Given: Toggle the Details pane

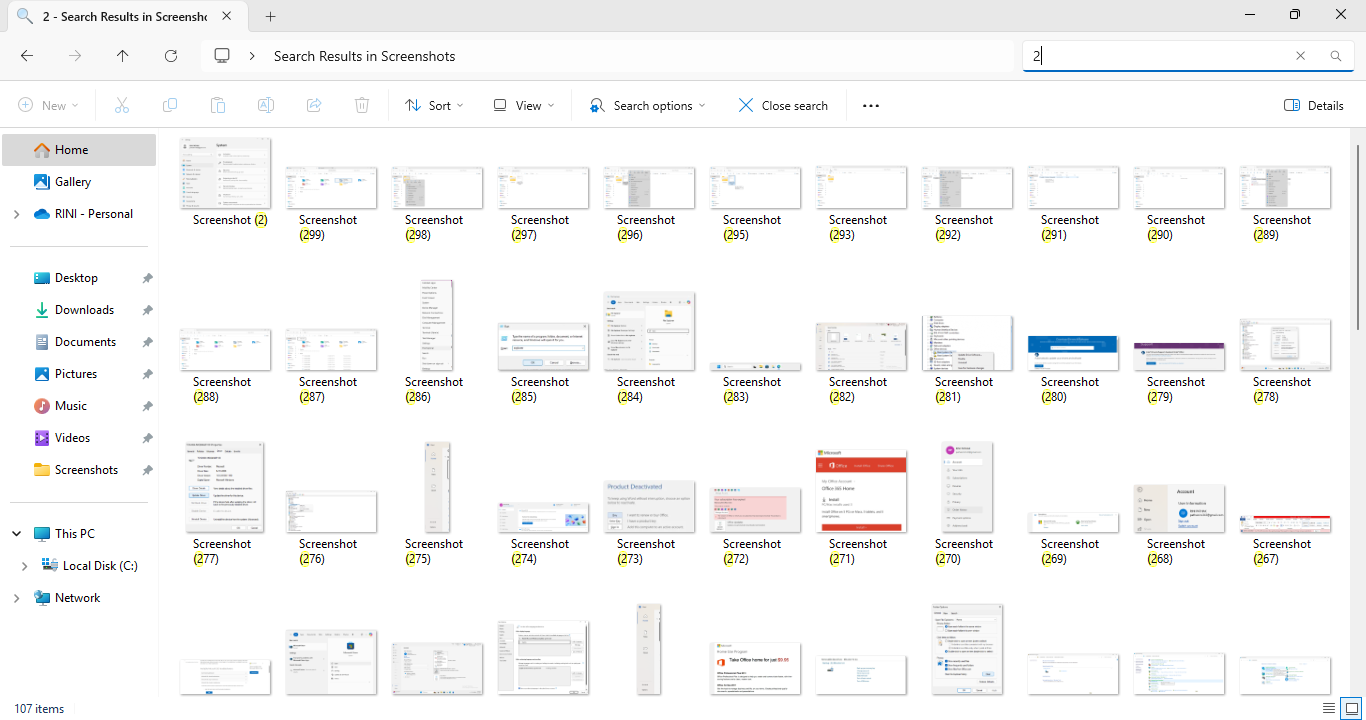Looking at the screenshot, I should coord(1313,105).
